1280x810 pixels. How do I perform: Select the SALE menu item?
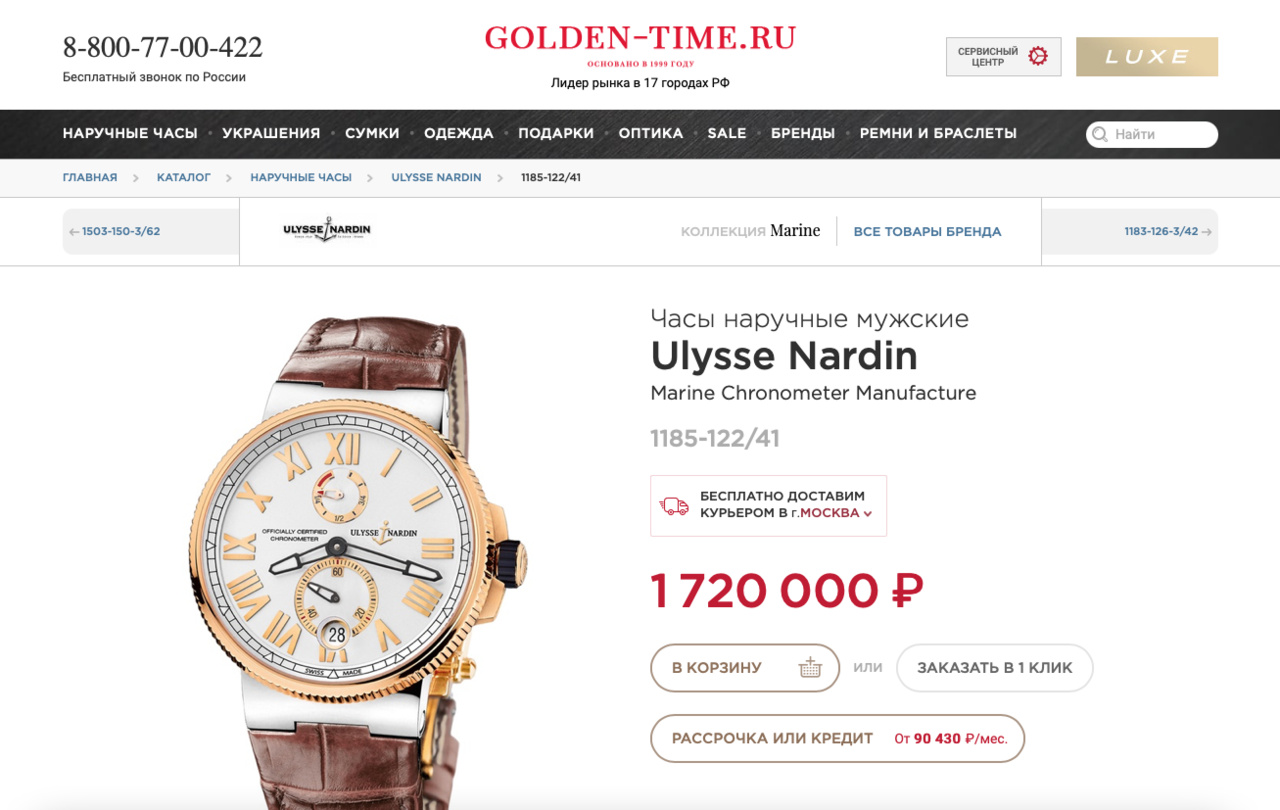click(727, 133)
